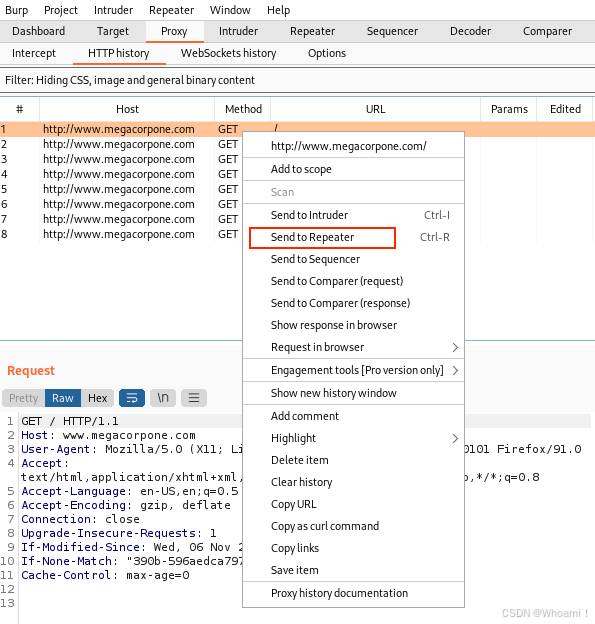The width and height of the screenshot is (595, 624).
Task: Toggle word wrap icon in Request panel
Action: (x=132, y=398)
